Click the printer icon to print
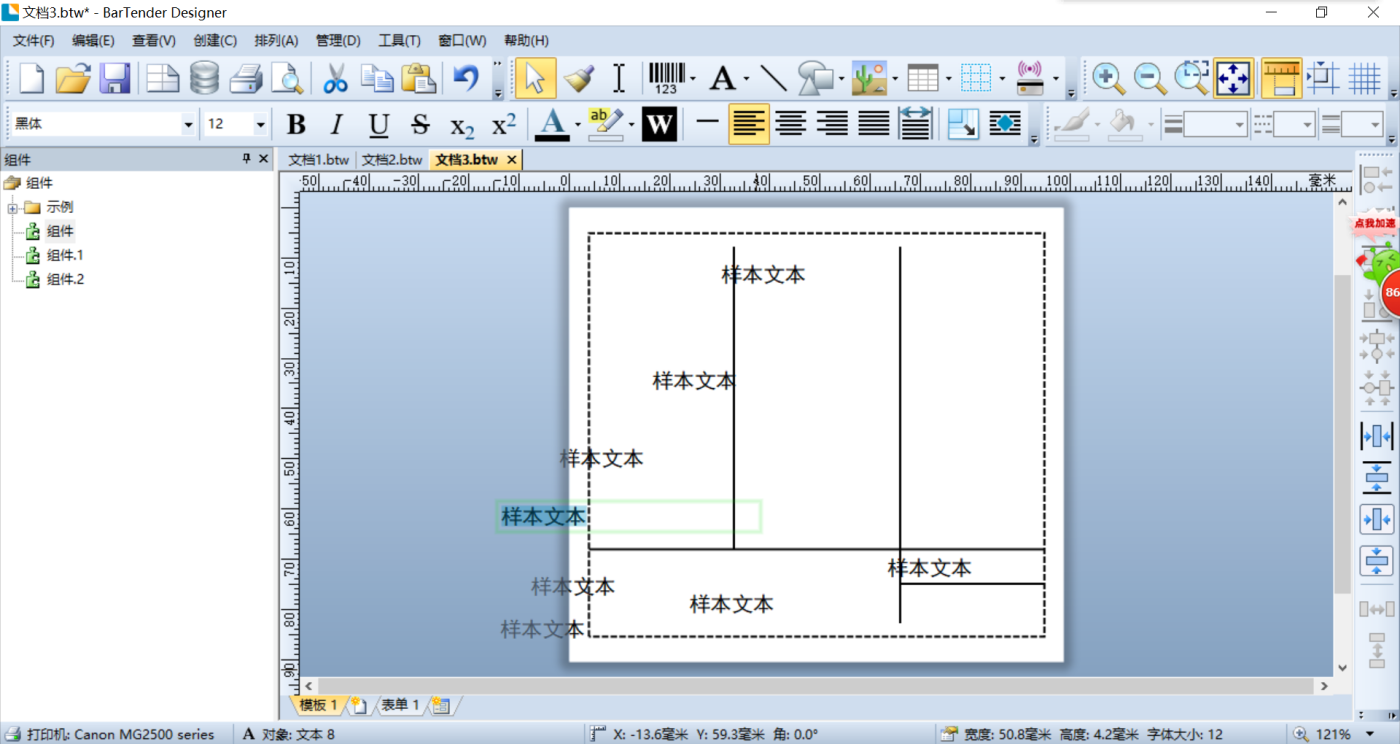This screenshot has height=744, width=1400. (x=246, y=78)
